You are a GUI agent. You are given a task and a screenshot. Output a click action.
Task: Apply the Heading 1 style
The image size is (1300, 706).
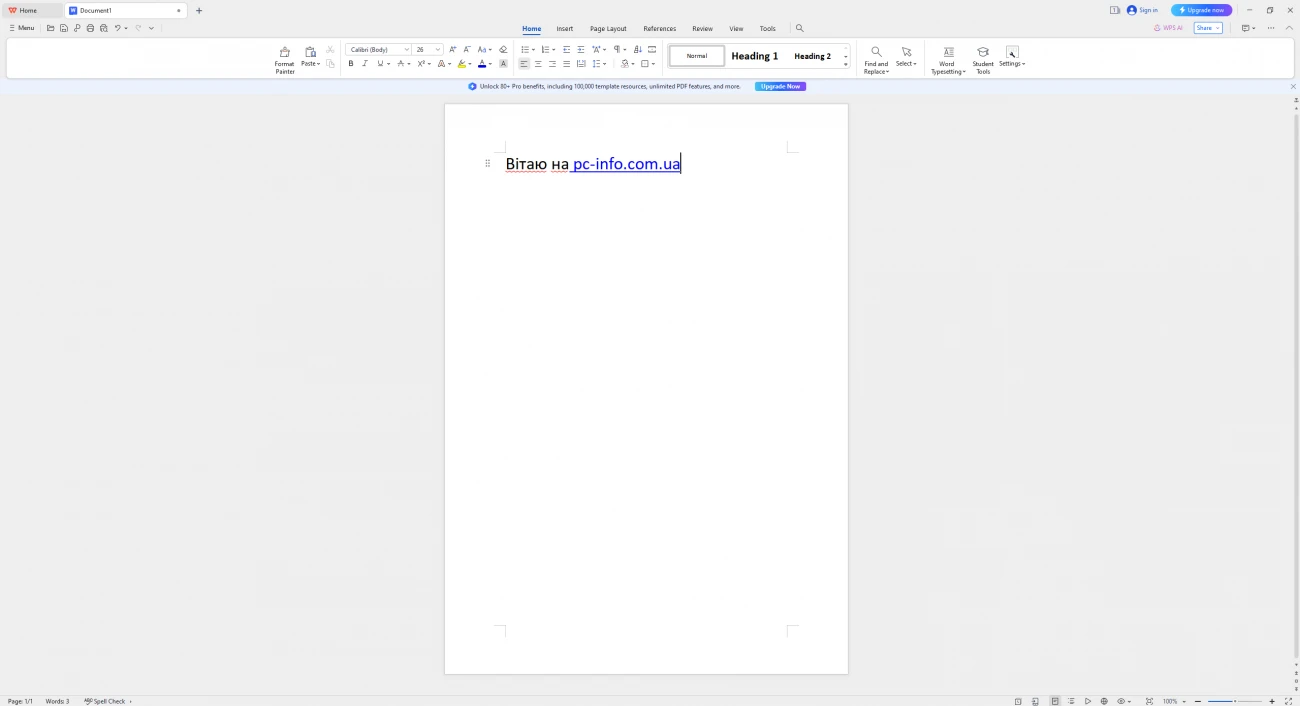coord(754,56)
